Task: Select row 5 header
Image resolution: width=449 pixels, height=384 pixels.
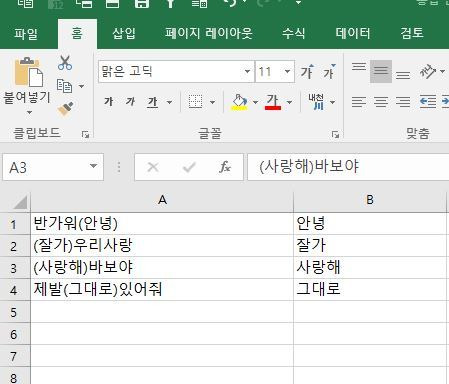Action: pyautogui.click(x=14, y=312)
